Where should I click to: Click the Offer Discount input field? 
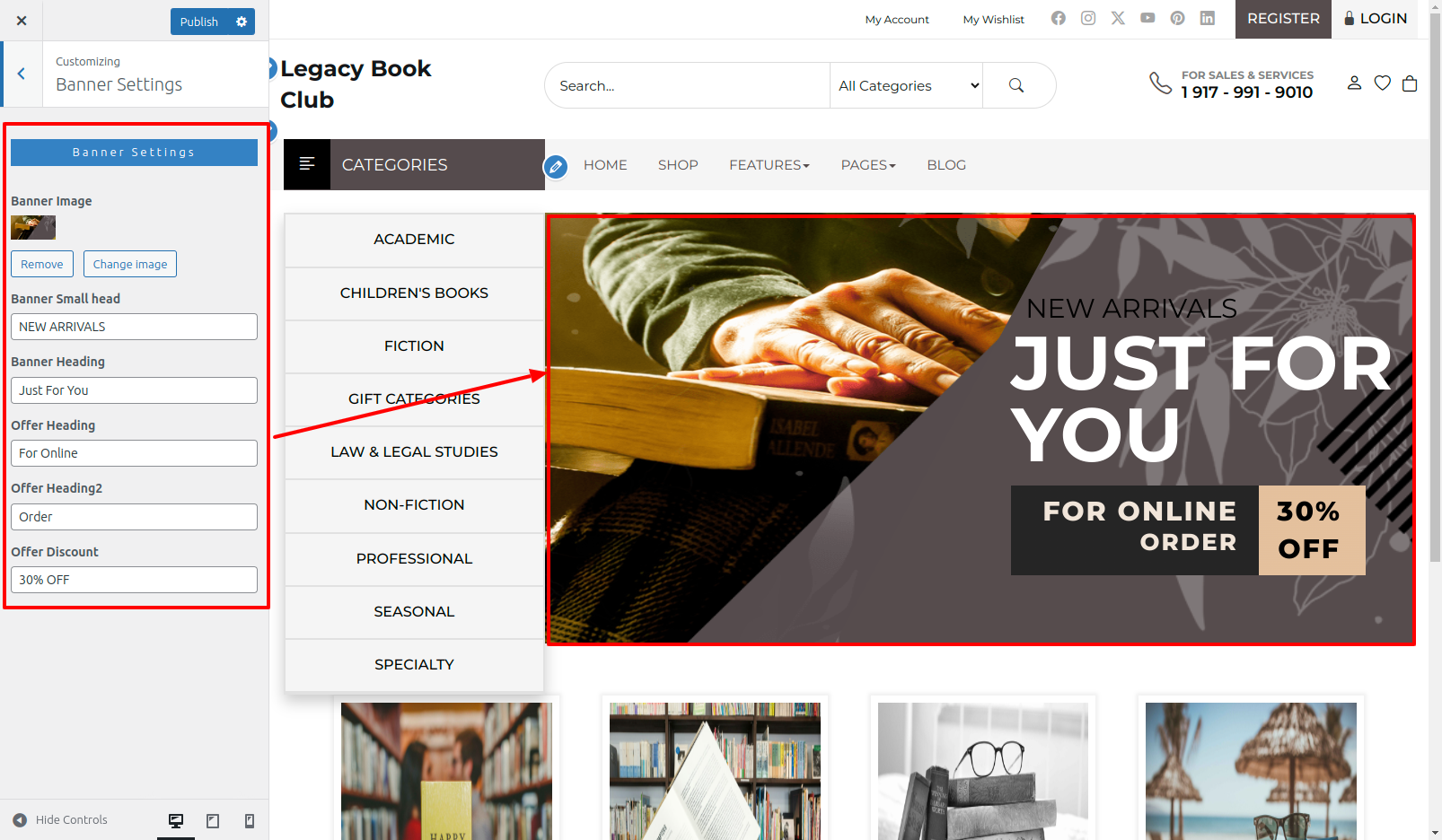point(134,580)
